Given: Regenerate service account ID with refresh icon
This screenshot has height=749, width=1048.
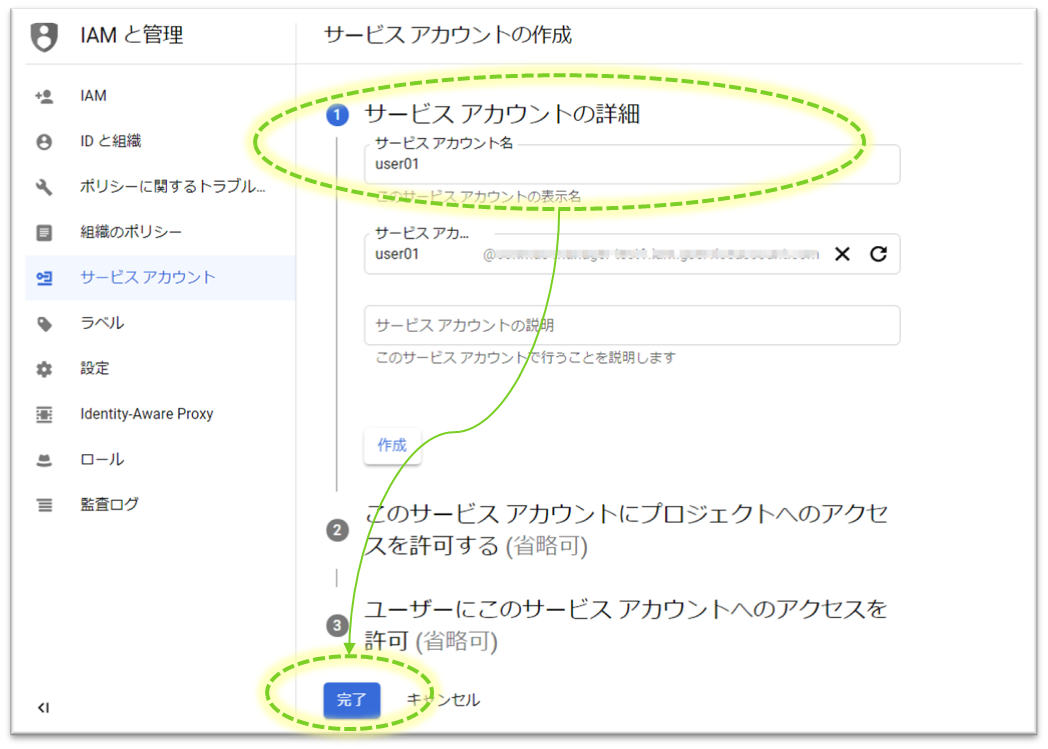Looking at the screenshot, I should (x=878, y=254).
